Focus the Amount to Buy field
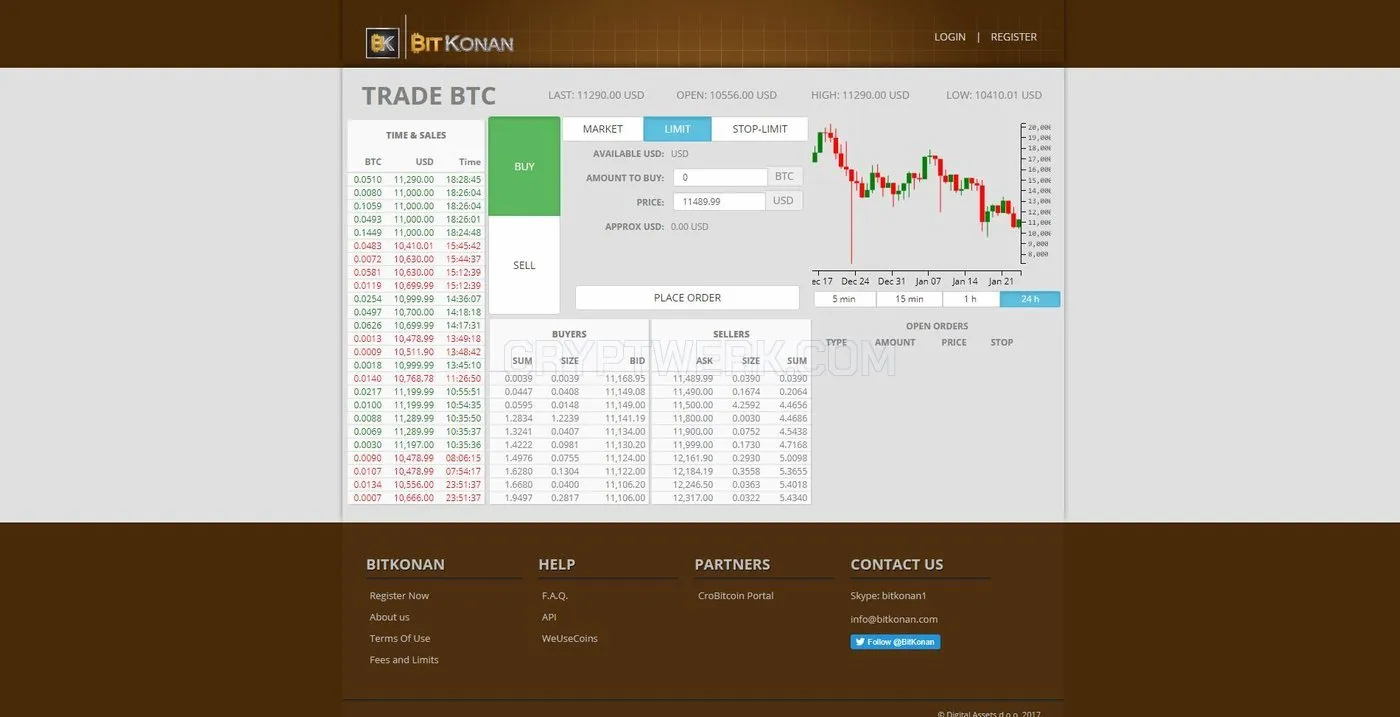The height and width of the screenshot is (717, 1400). 720,177
